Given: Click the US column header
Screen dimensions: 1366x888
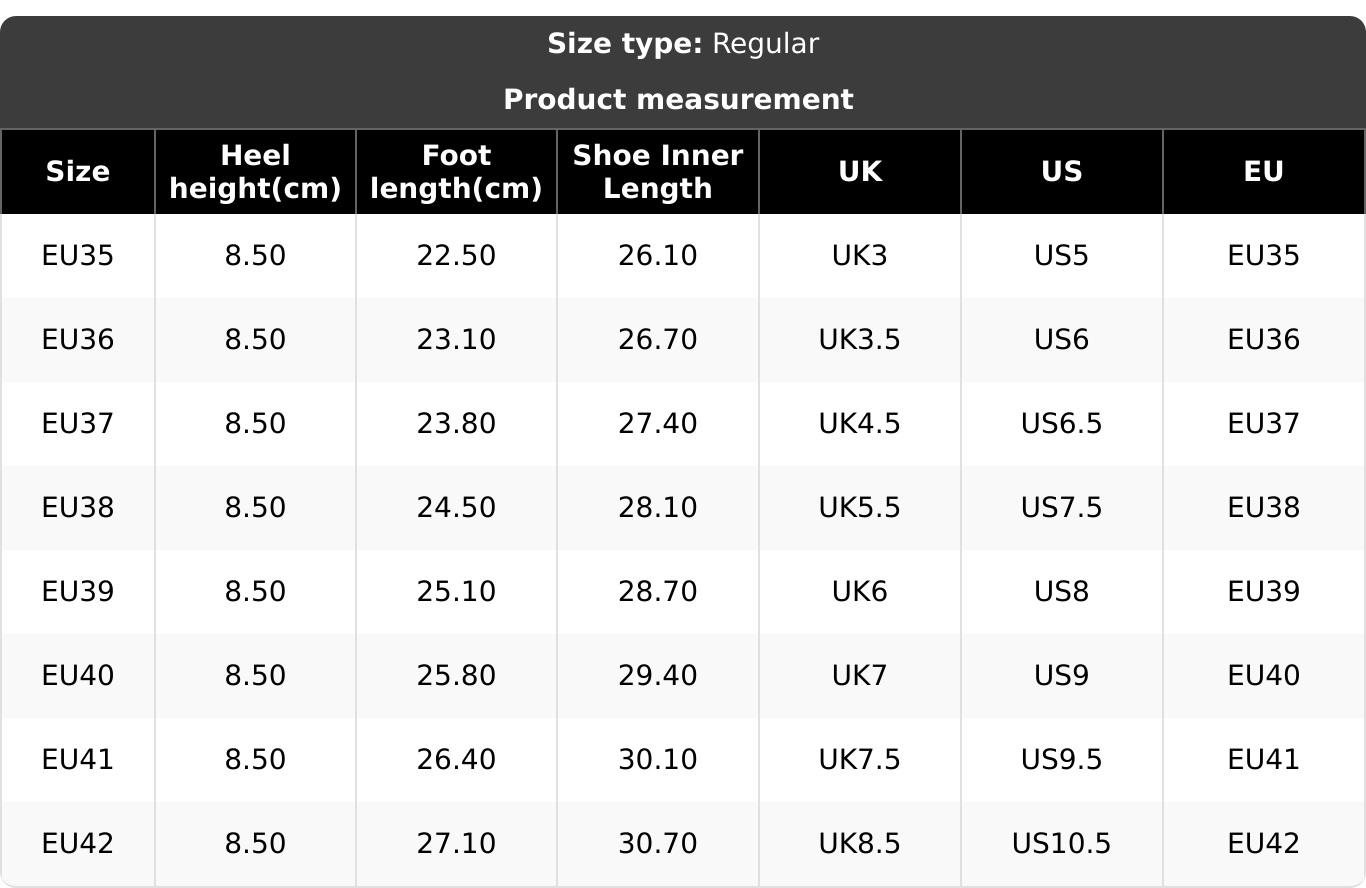Looking at the screenshot, I should pyautogui.click(x=1061, y=172).
